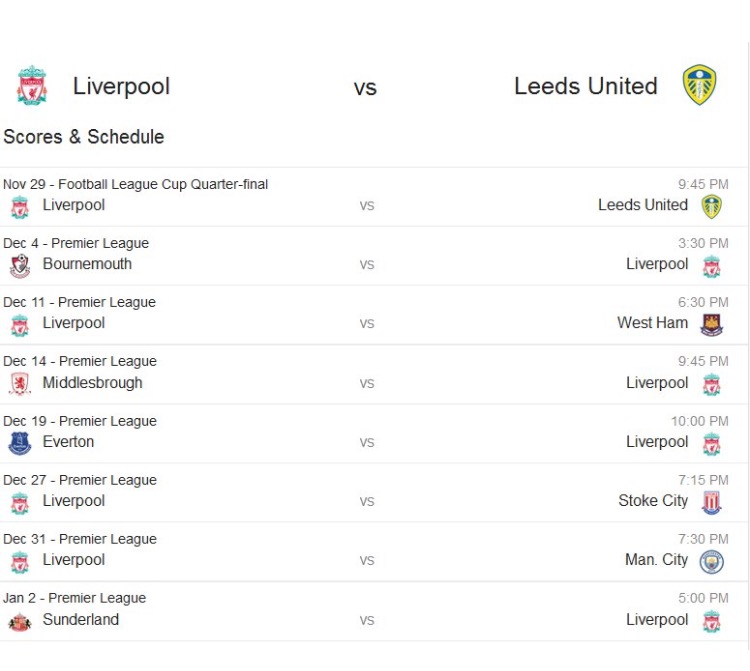Click the Bournemouth club crest
The width and height of the screenshot is (750, 671).
20,266
